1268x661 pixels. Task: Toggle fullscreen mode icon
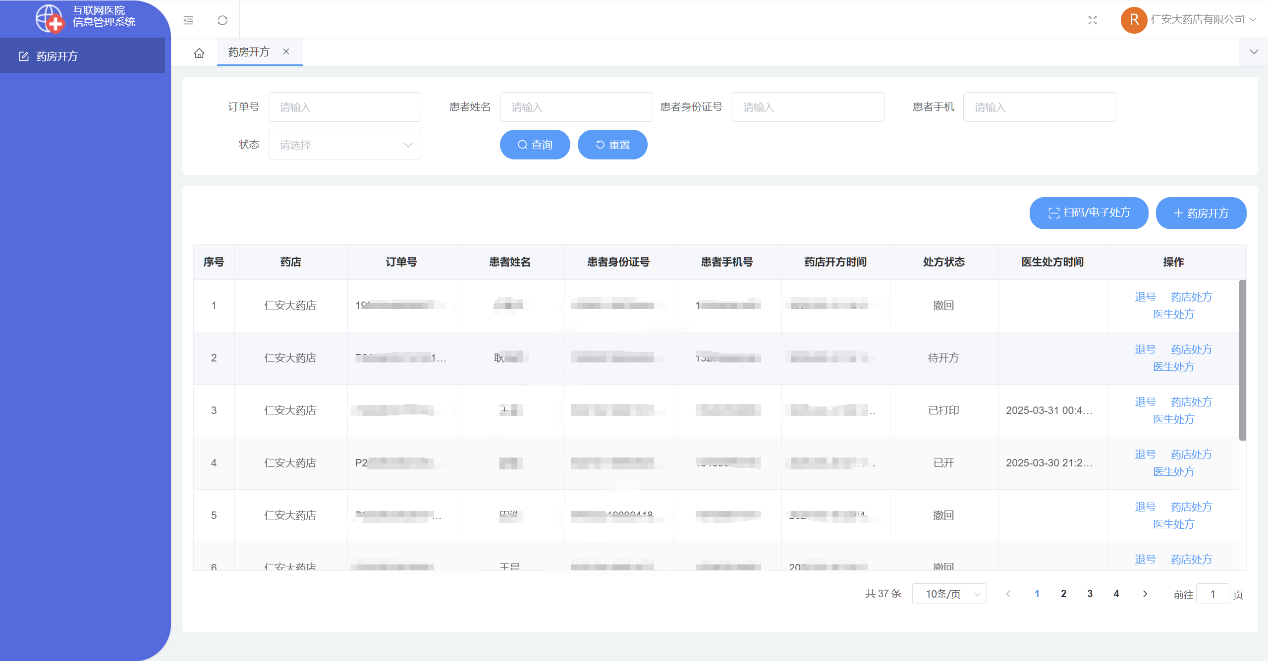point(1092,20)
